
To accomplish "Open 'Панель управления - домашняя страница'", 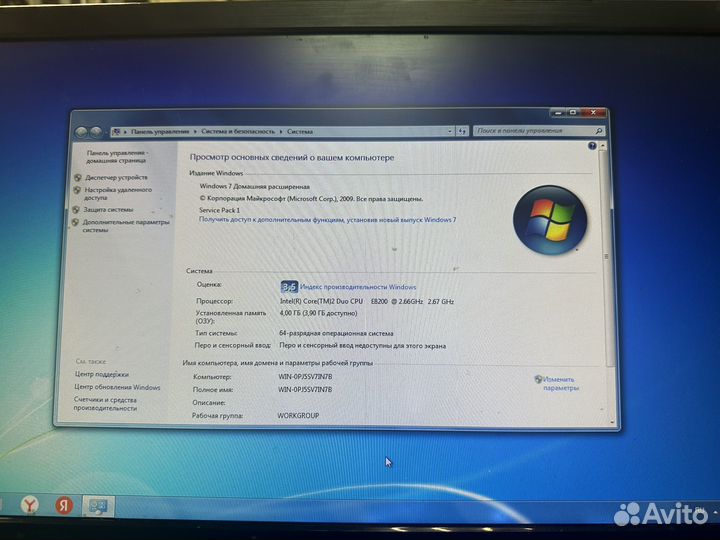I will coord(116,157).
